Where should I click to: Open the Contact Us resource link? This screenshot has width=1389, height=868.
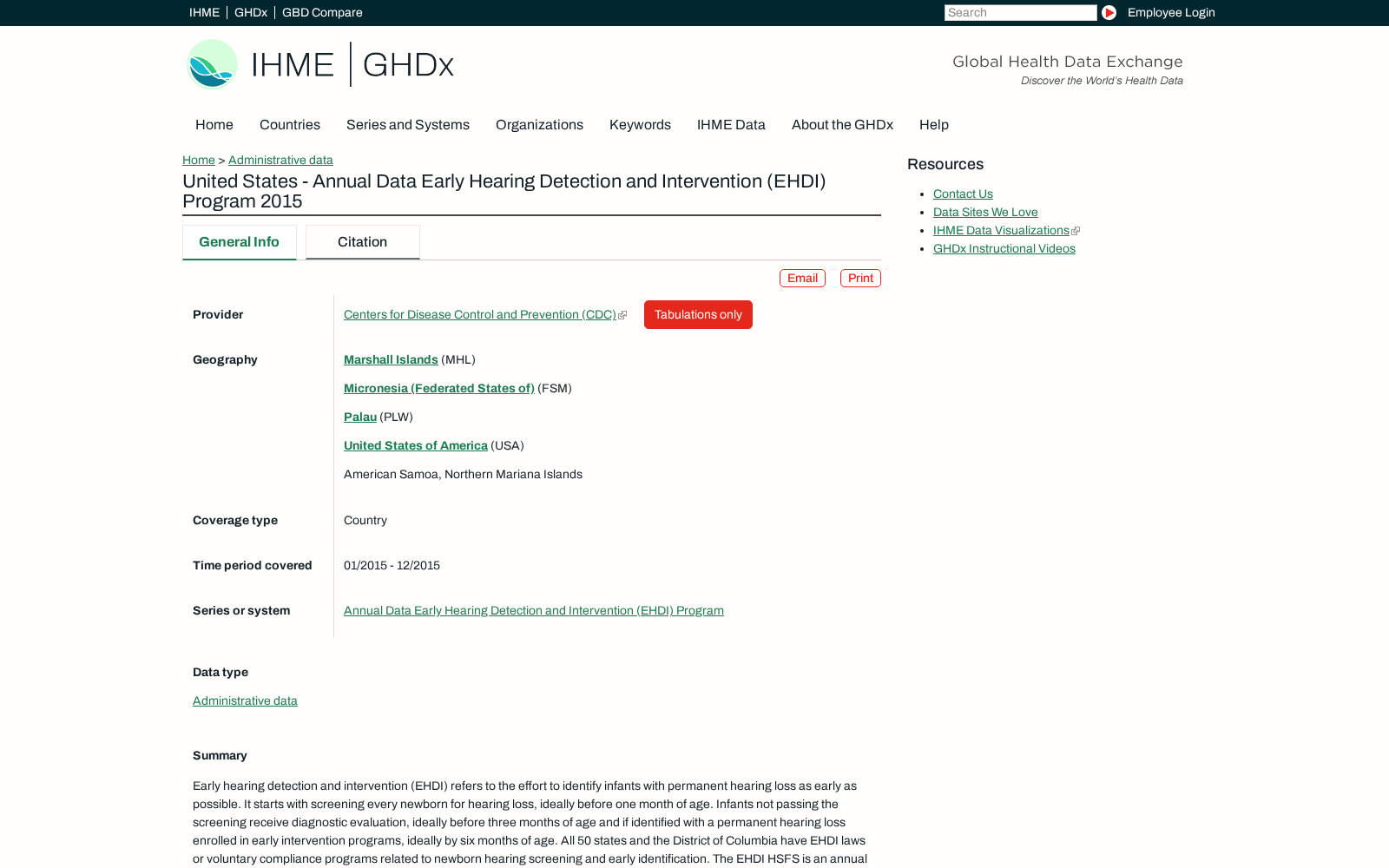pos(963,194)
